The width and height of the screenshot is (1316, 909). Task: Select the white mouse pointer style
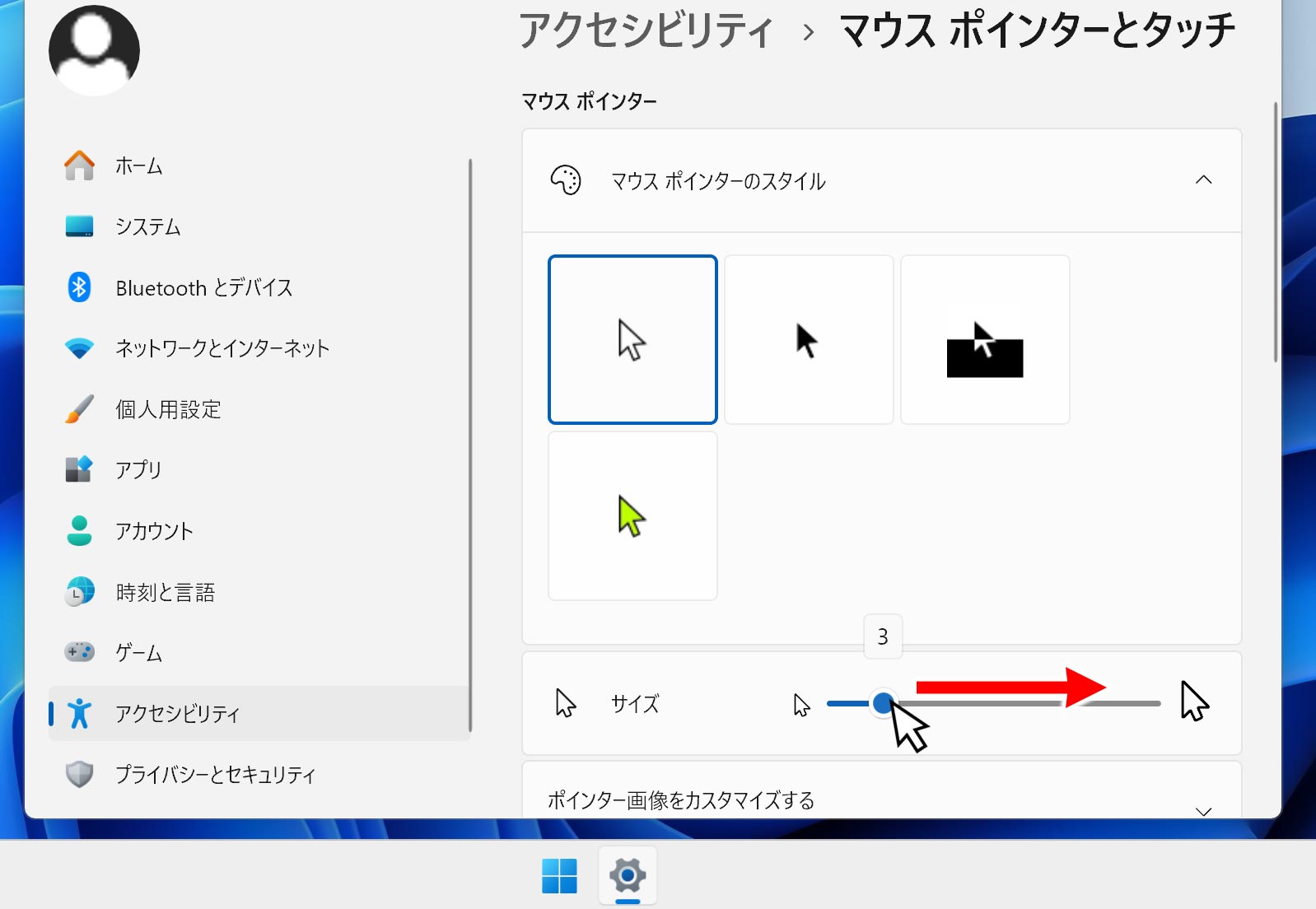point(632,339)
